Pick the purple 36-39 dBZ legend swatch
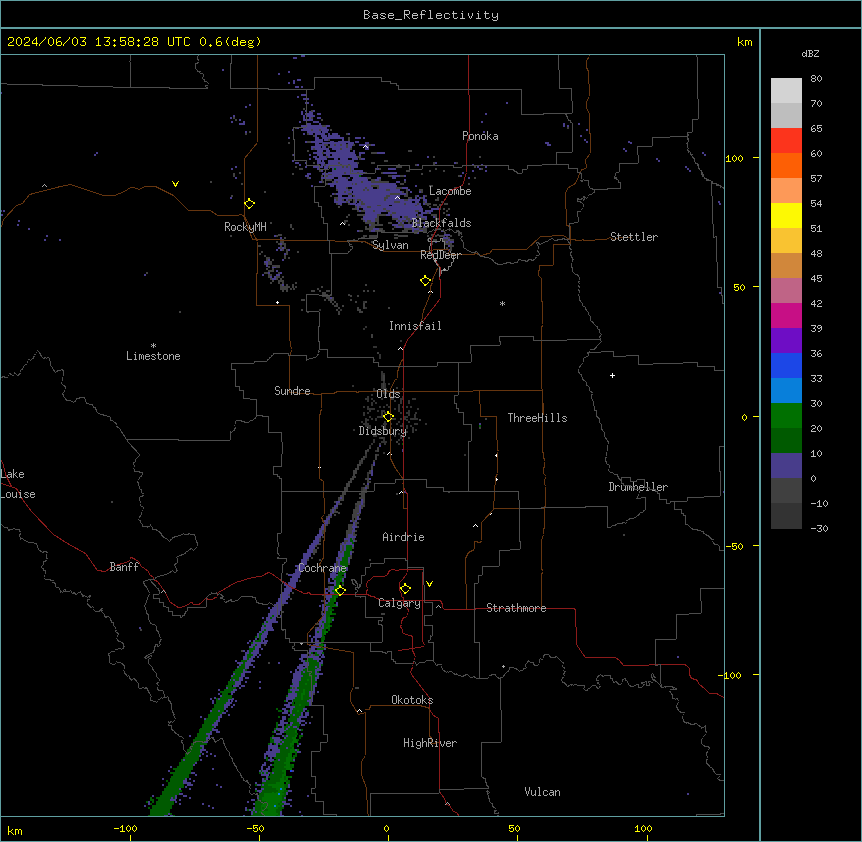 (x=786, y=341)
